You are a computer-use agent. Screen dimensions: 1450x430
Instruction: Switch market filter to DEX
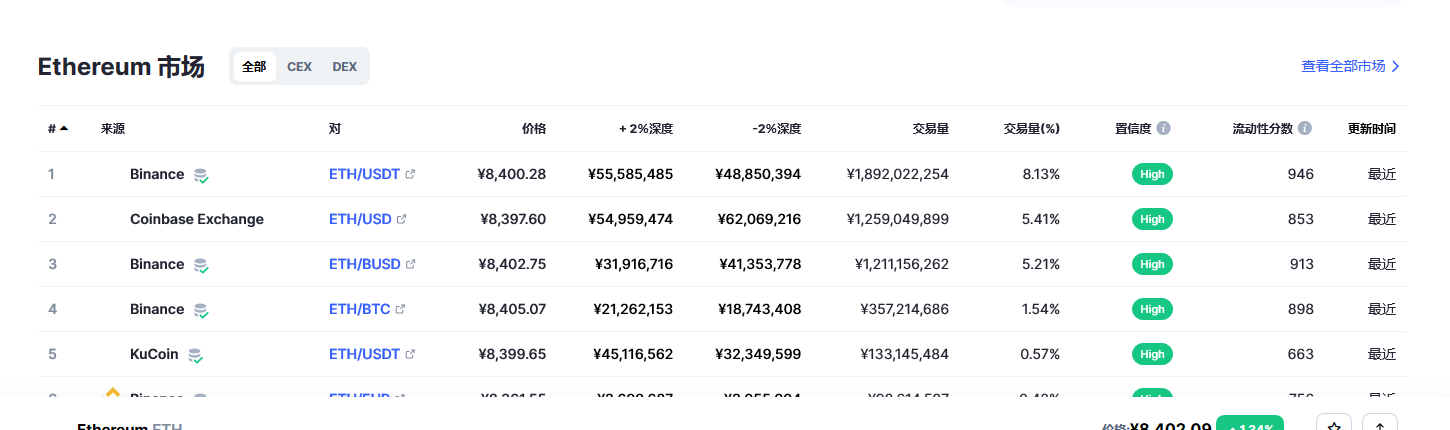click(345, 67)
